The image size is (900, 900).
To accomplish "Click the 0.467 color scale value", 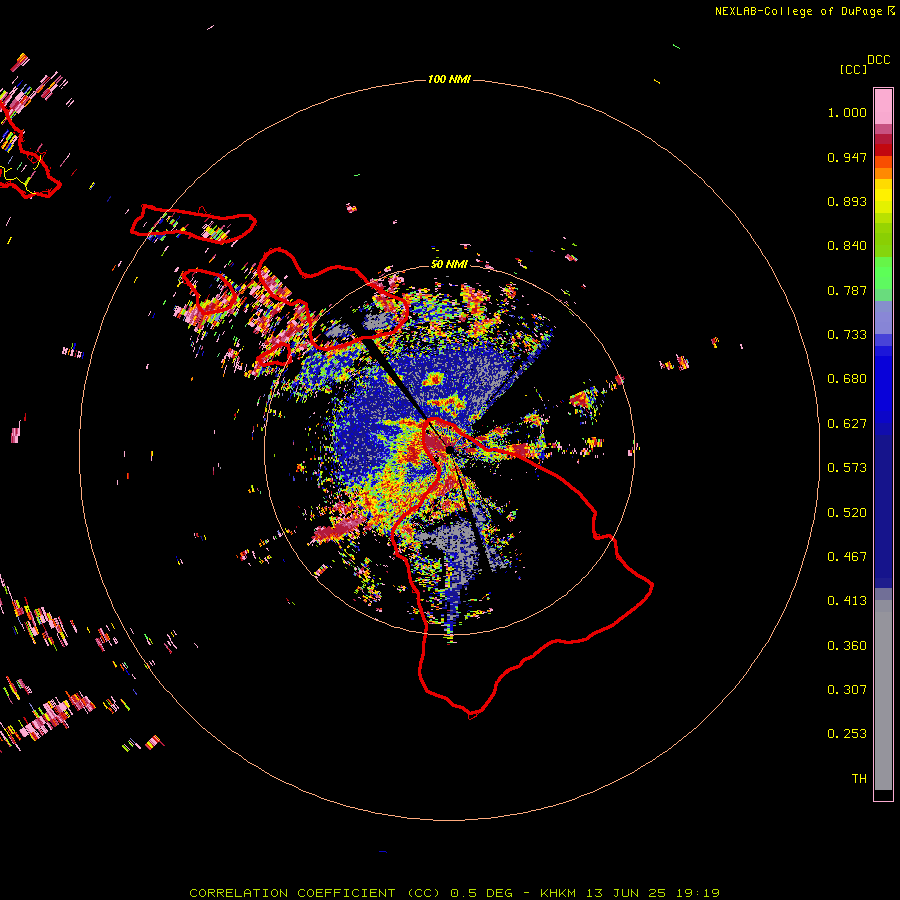I will point(847,557).
